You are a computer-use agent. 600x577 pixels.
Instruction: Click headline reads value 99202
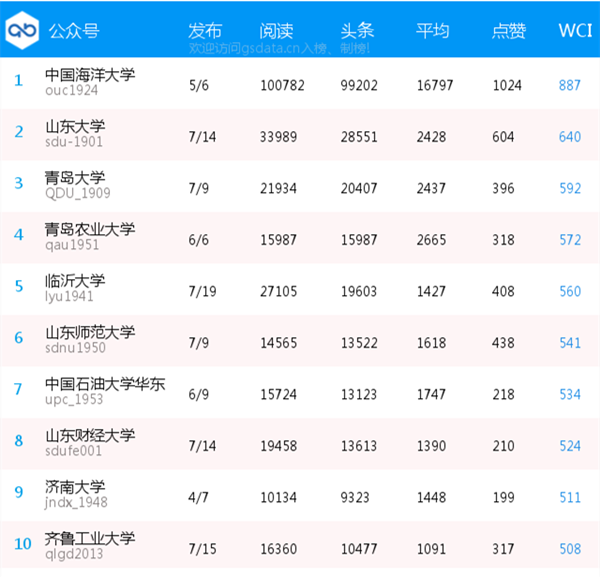point(359,85)
